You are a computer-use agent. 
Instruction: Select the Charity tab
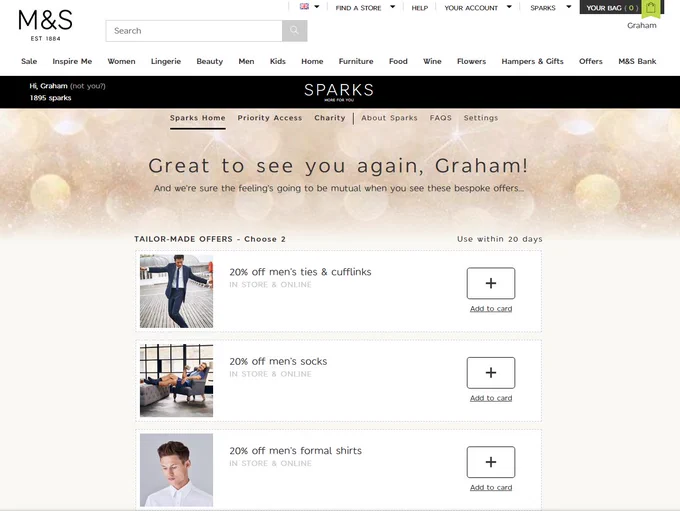(330, 118)
